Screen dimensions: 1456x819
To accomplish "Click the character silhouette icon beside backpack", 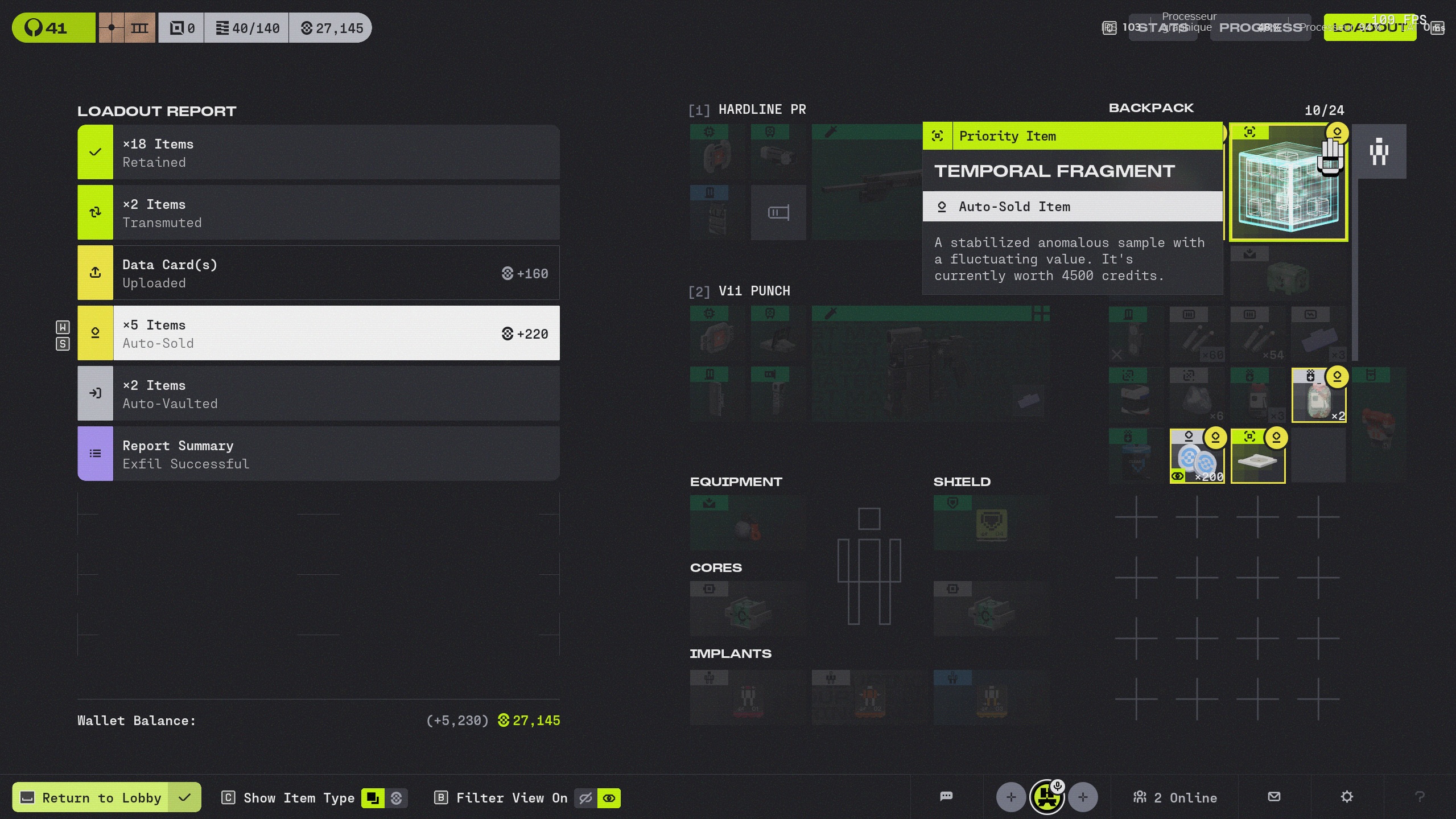I will pyautogui.click(x=1379, y=151).
